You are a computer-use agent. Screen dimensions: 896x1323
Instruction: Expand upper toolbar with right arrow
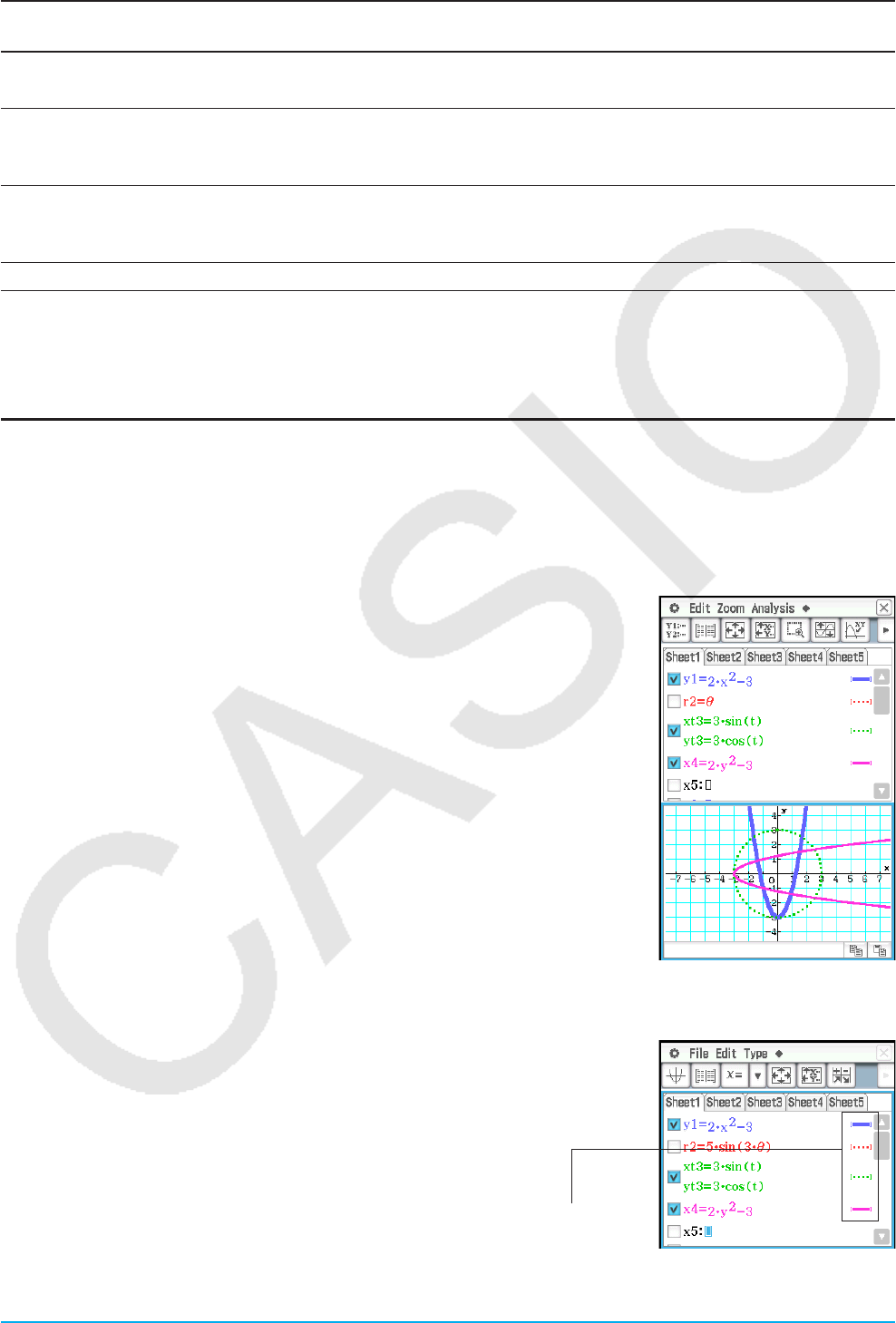click(x=885, y=630)
